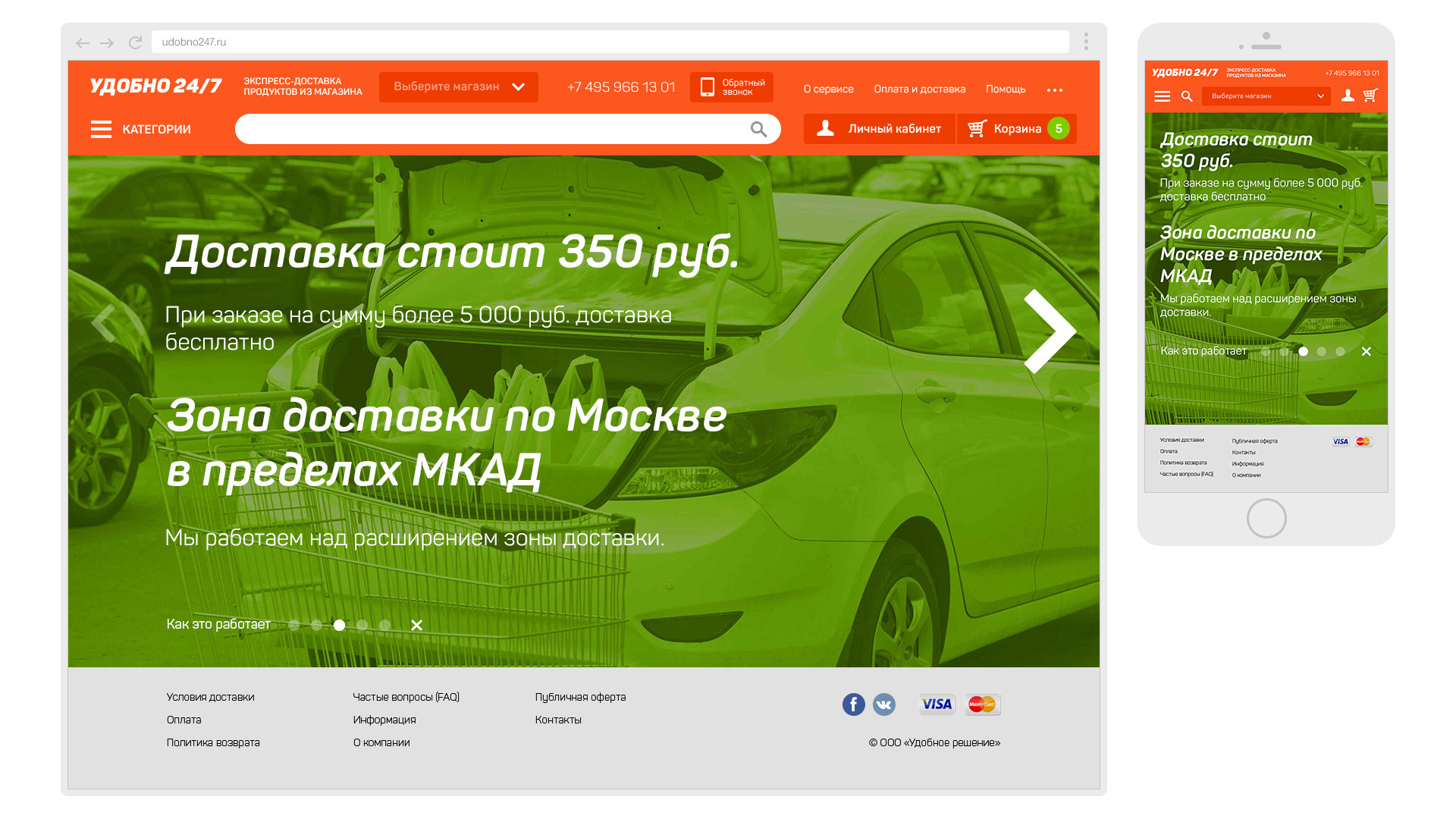Viewport: 1456px width, 819px height.
Task: Tap the mobile cart icon
Action: pyautogui.click(x=1370, y=96)
